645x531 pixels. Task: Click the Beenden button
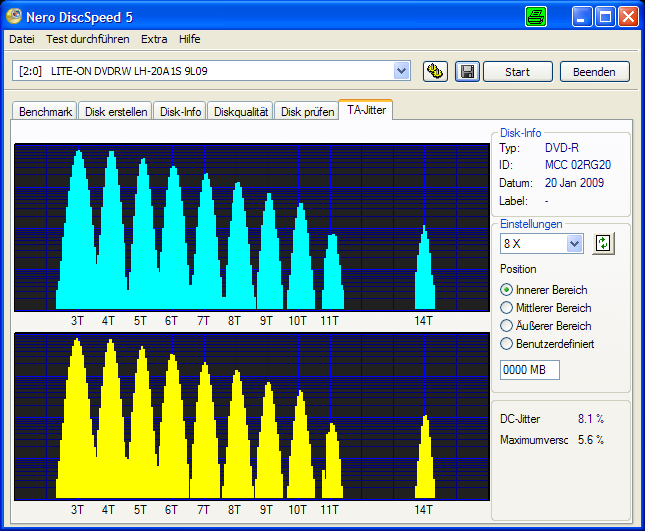point(594,72)
